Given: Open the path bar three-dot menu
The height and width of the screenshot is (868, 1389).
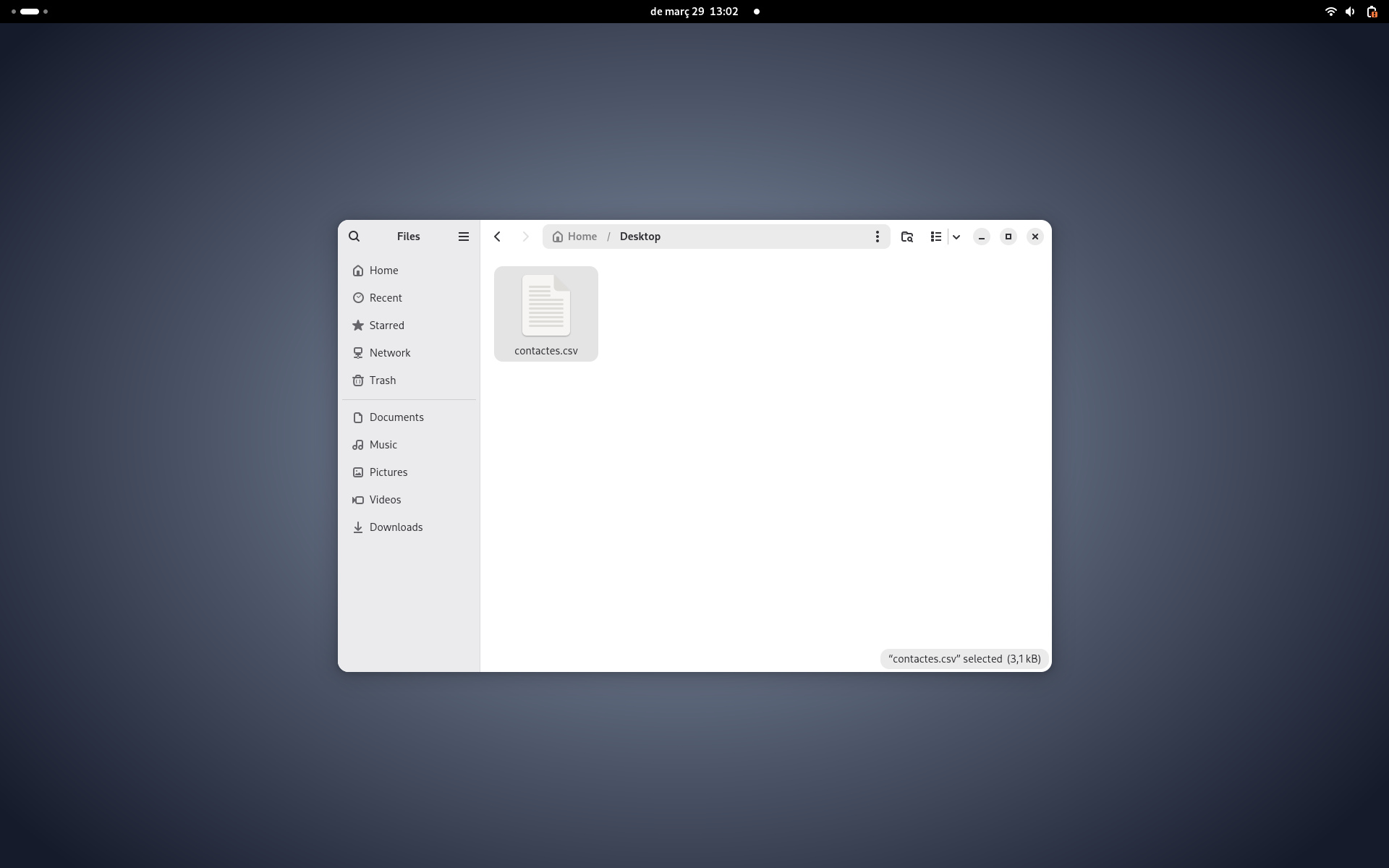Looking at the screenshot, I should coord(877,237).
